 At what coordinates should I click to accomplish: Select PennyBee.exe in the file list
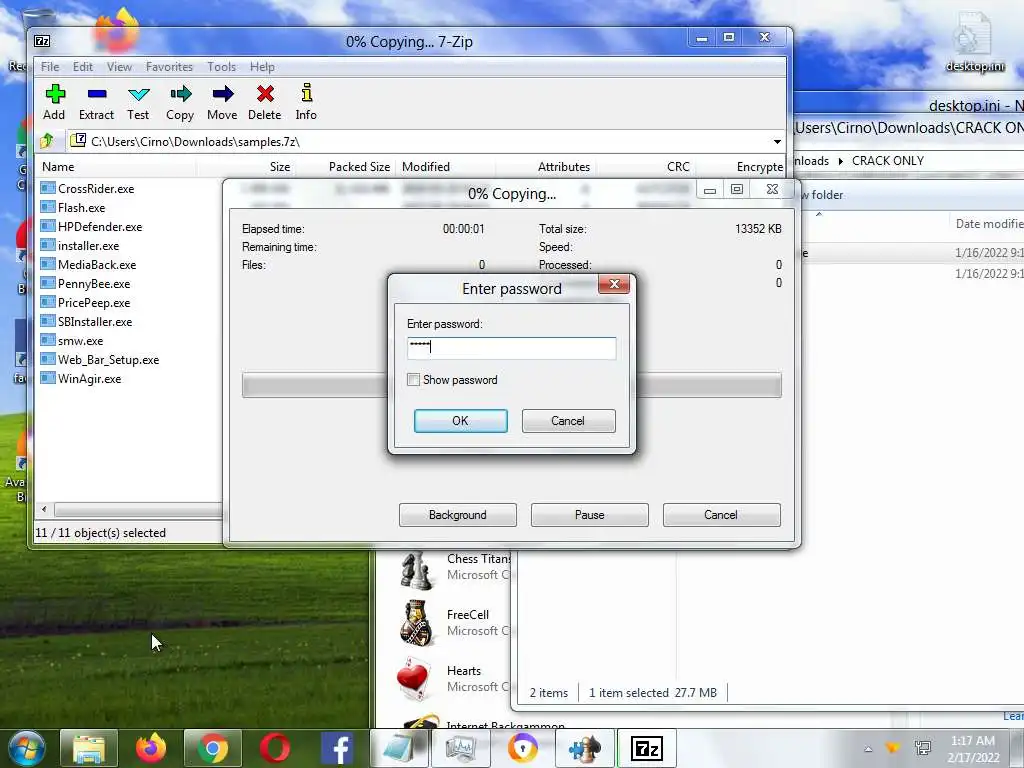94,283
